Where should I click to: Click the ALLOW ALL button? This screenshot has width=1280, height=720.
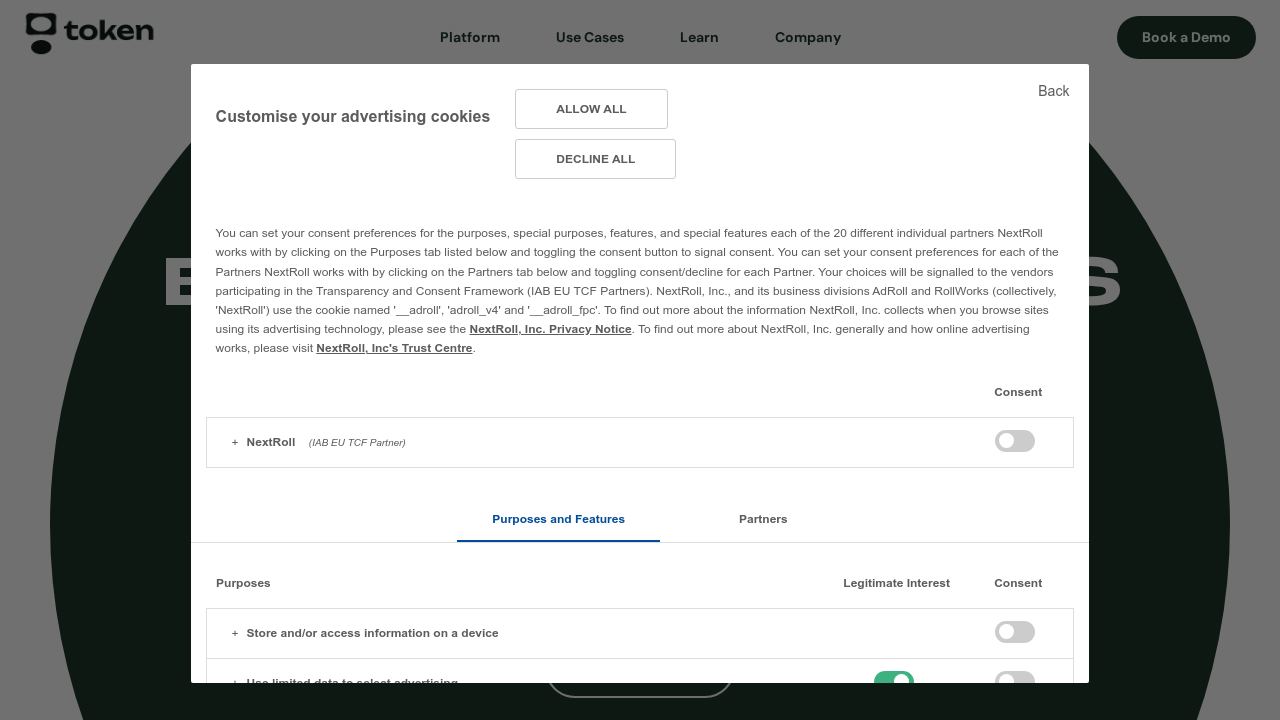tap(591, 108)
